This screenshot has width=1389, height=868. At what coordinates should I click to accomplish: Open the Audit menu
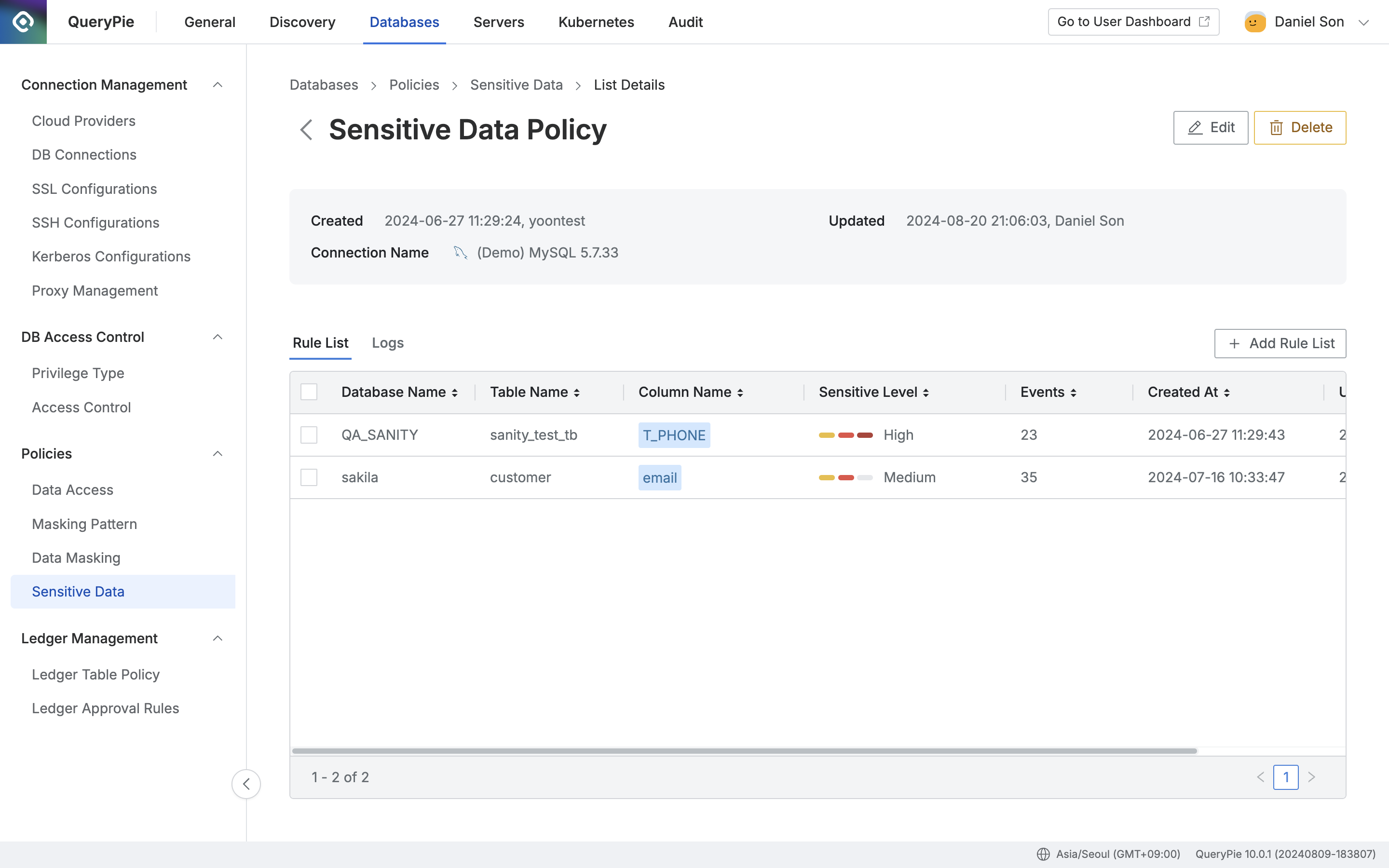click(x=685, y=22)
